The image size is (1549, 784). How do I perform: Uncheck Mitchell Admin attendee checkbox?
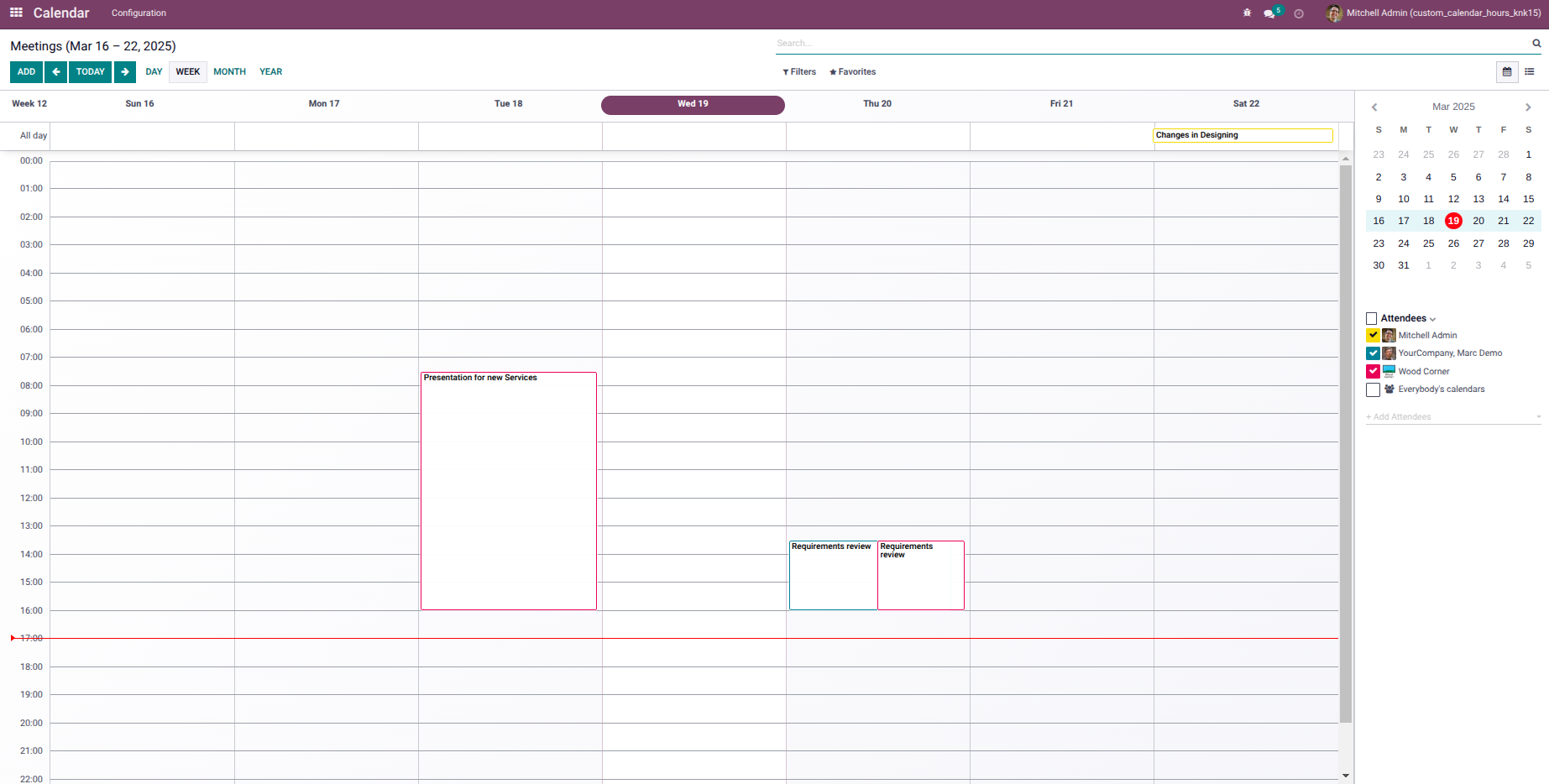(x=1373, y=335)
